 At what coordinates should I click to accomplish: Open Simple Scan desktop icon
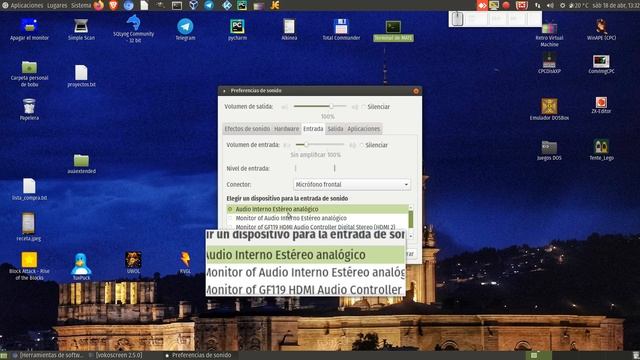pyautogui.click(x=81, y=29)
